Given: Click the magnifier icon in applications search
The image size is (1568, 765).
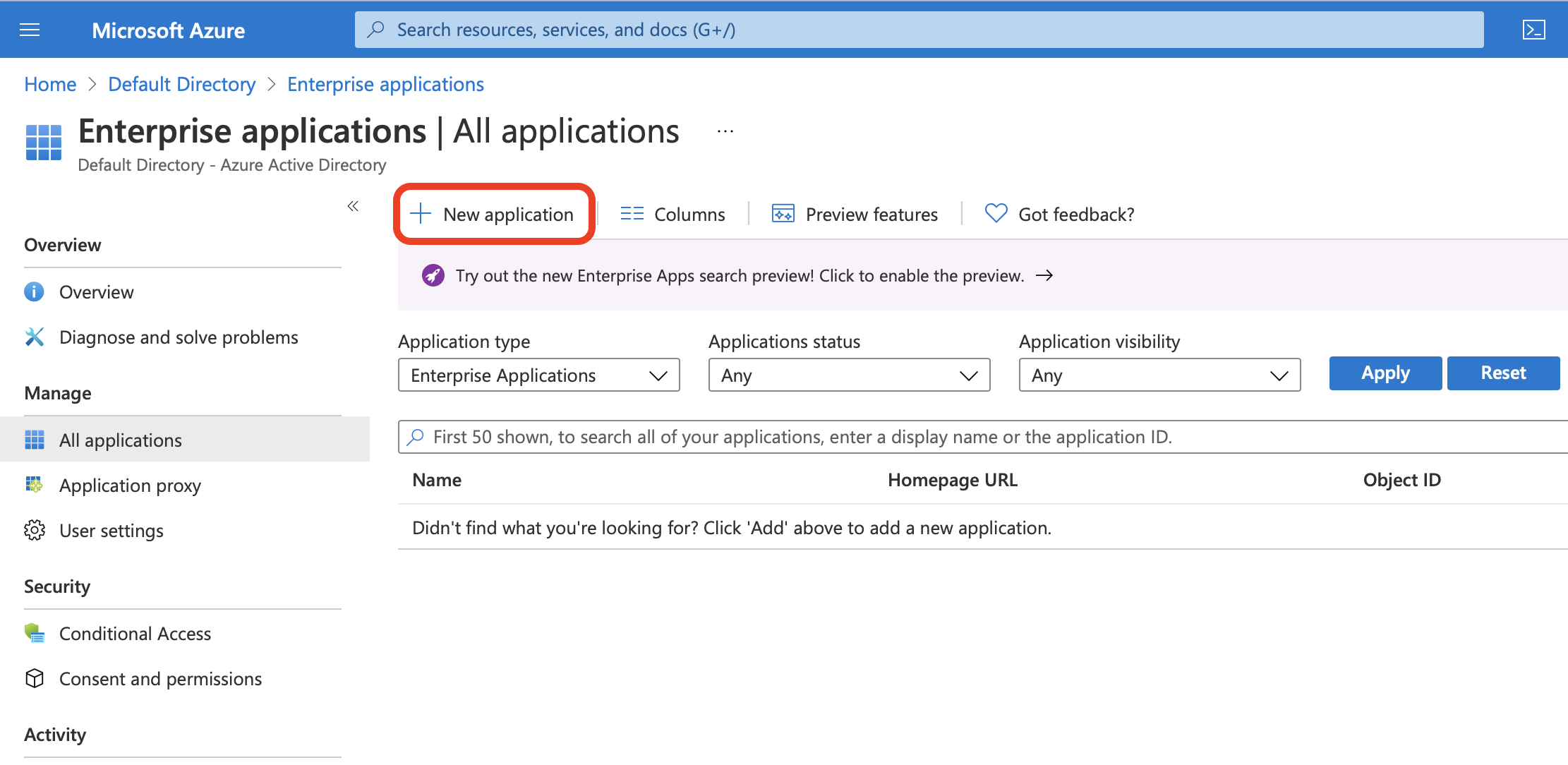Looking at the screenshot, I should 416,437.
